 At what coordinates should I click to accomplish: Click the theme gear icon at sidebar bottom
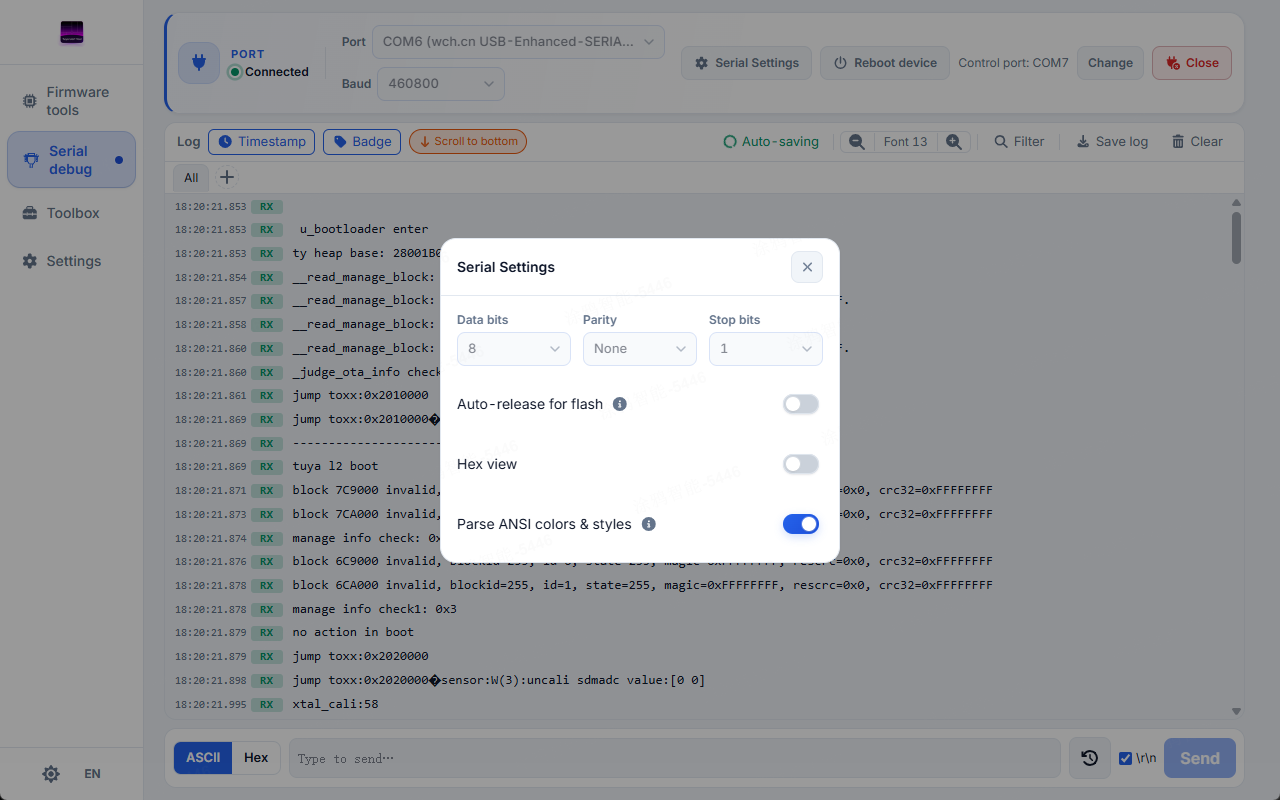coord(51,774)
